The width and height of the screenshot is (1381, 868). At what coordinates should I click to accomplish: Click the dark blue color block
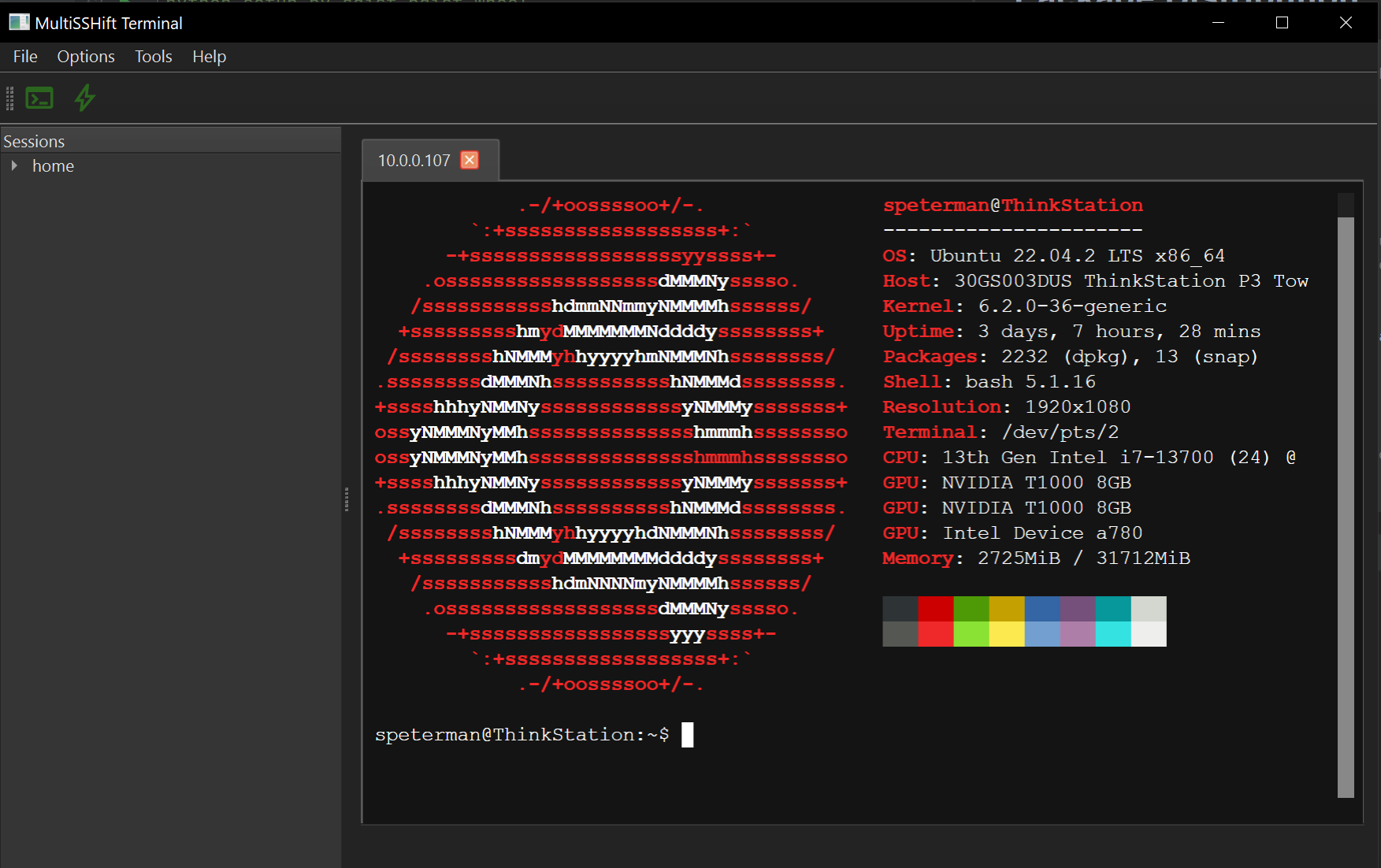click(x=1042, y=609)
